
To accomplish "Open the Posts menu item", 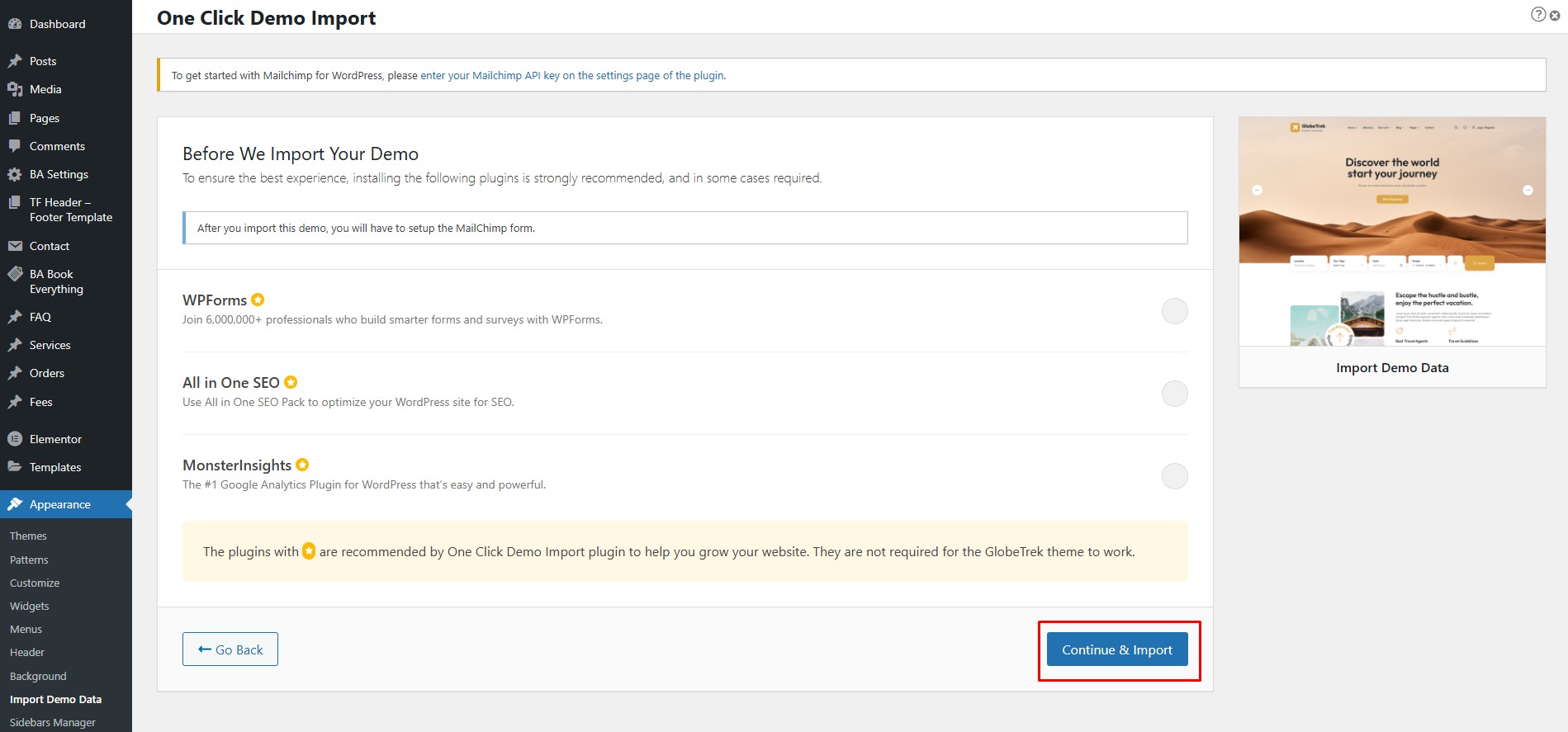I will pyautogui.click(x=66, y=61).
